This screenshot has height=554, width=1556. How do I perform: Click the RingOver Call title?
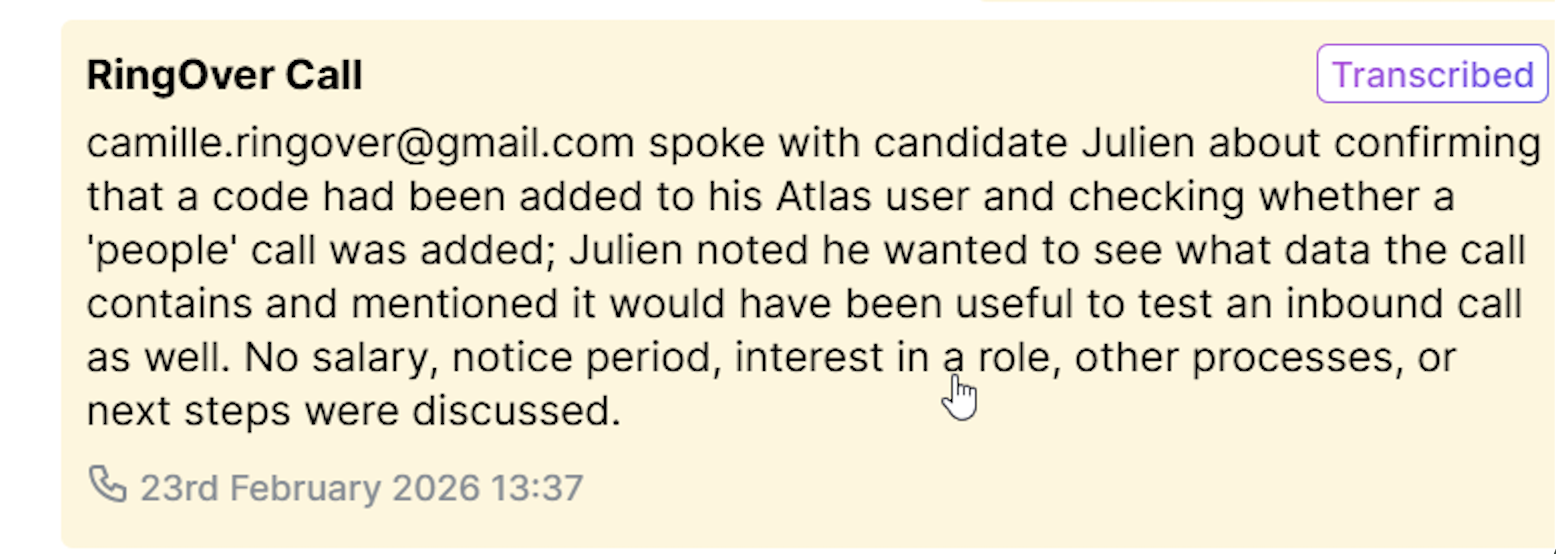pyautogui.click(x=224, y=76)
